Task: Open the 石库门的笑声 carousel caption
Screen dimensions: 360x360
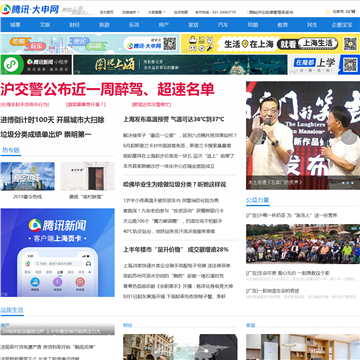Action: point(276,183)
